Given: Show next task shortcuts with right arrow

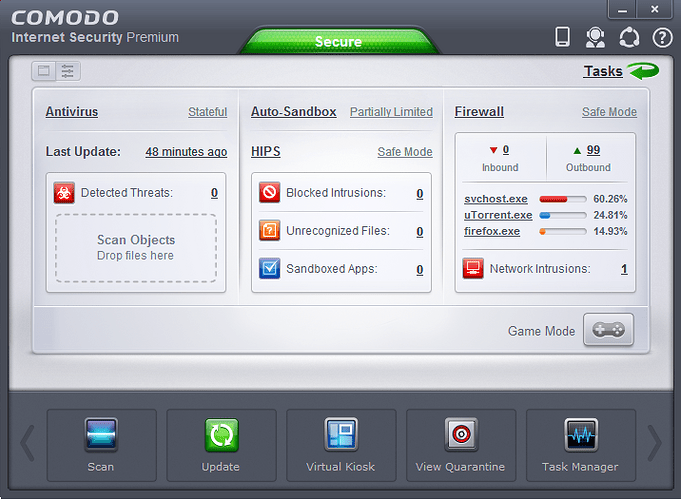Looking at the screenshot, I should point(655,443).
